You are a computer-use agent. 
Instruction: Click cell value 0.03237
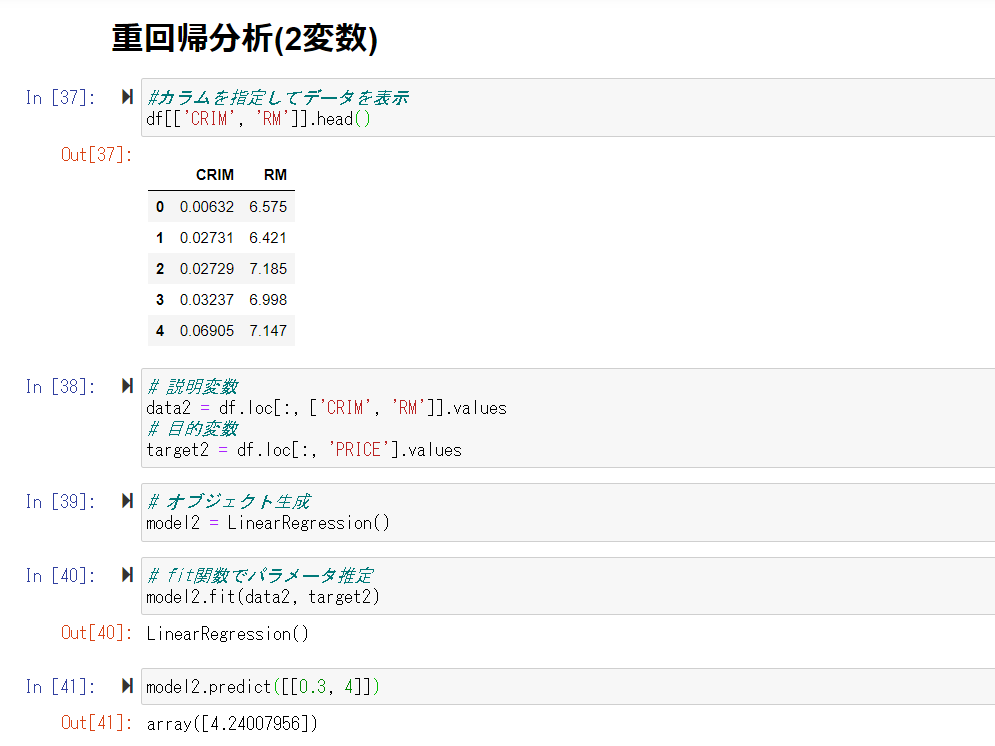(207, 300)
